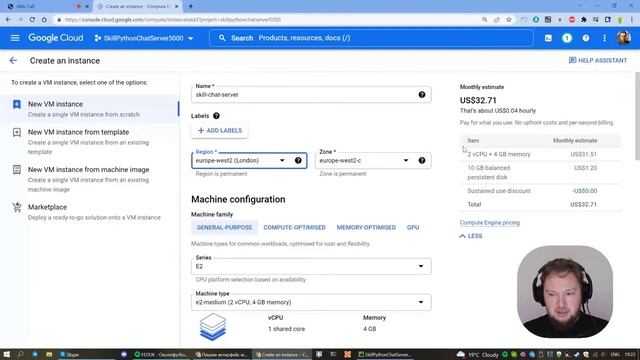
Task: Show help for Labels
Action: [x=216, y=116]
